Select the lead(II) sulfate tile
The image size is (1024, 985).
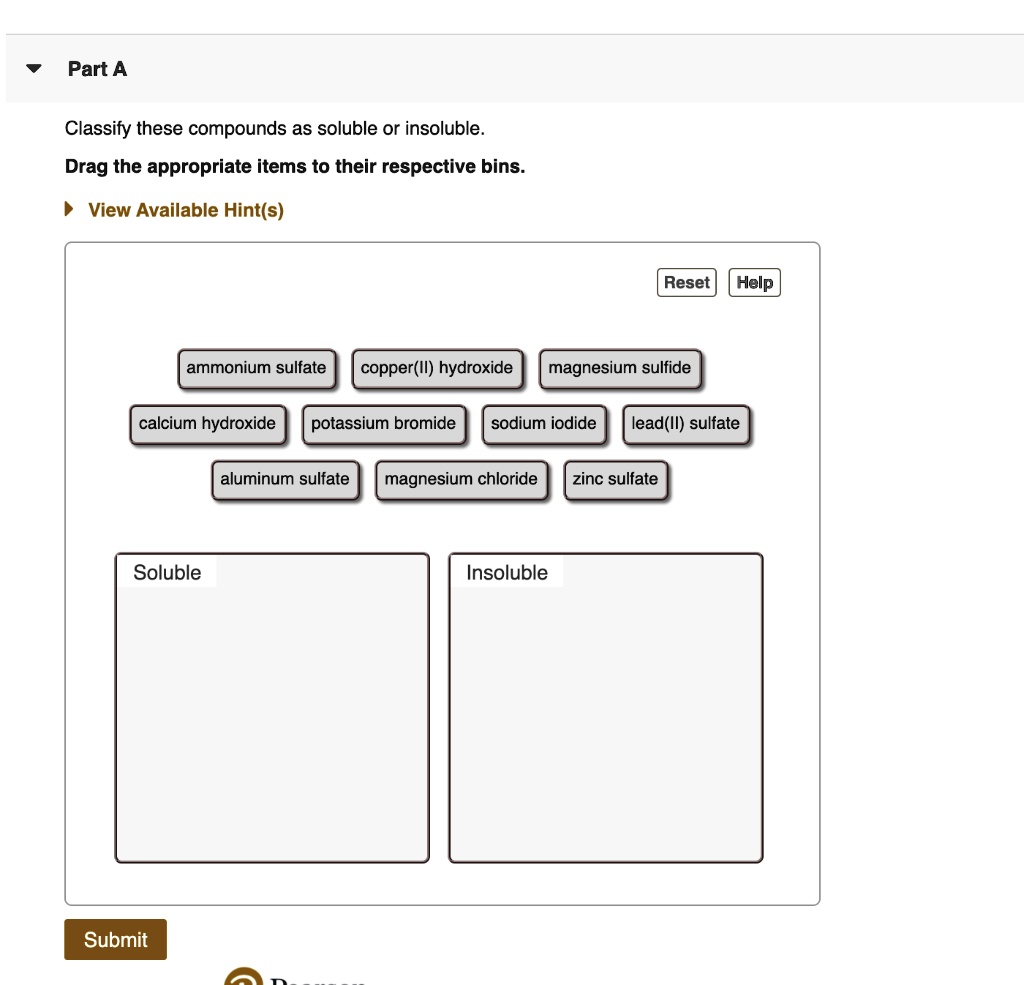(686, 424)
